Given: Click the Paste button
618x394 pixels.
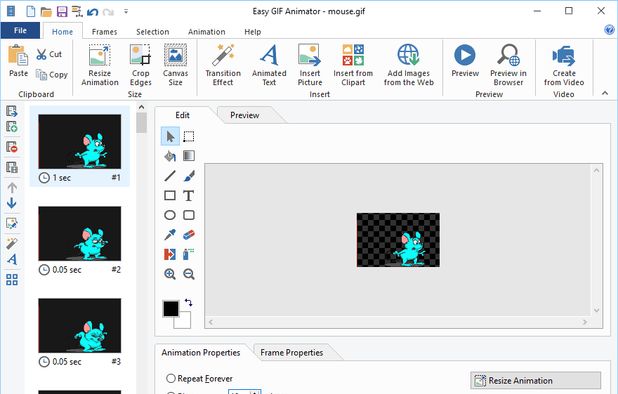Looking at the screenshot, I should (x=18, y=61).
